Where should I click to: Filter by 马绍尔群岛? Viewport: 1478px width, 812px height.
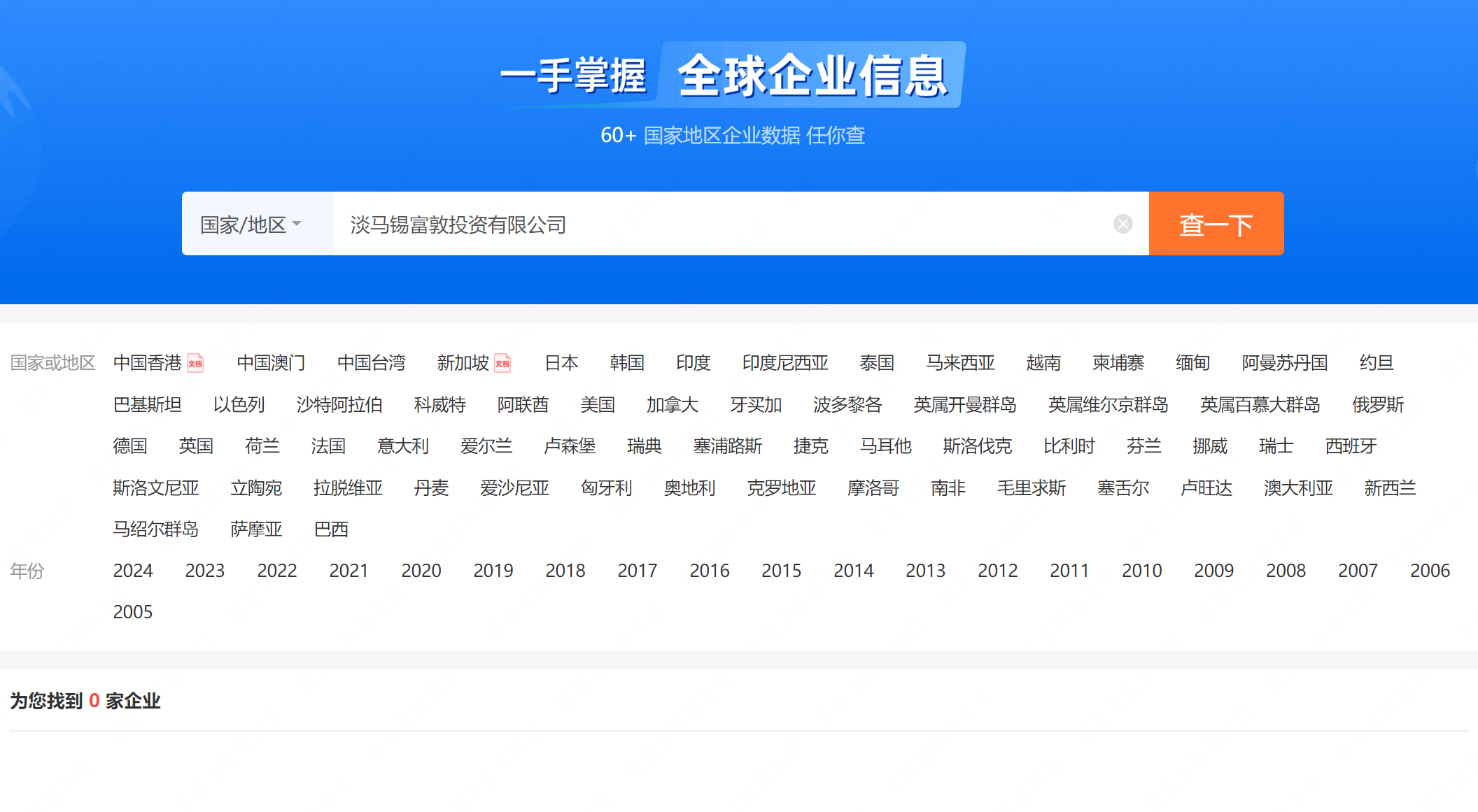click(x=156, y=529)
